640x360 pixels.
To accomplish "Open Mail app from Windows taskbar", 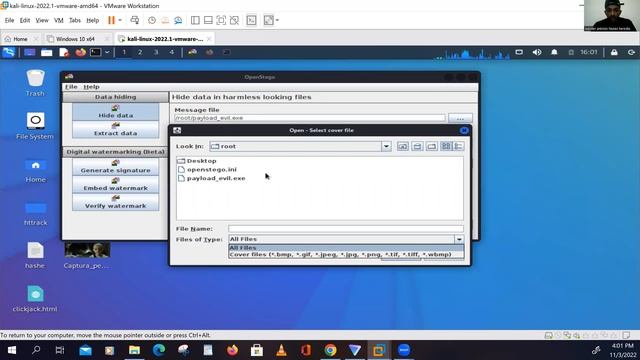I will [x=85, y=350].
